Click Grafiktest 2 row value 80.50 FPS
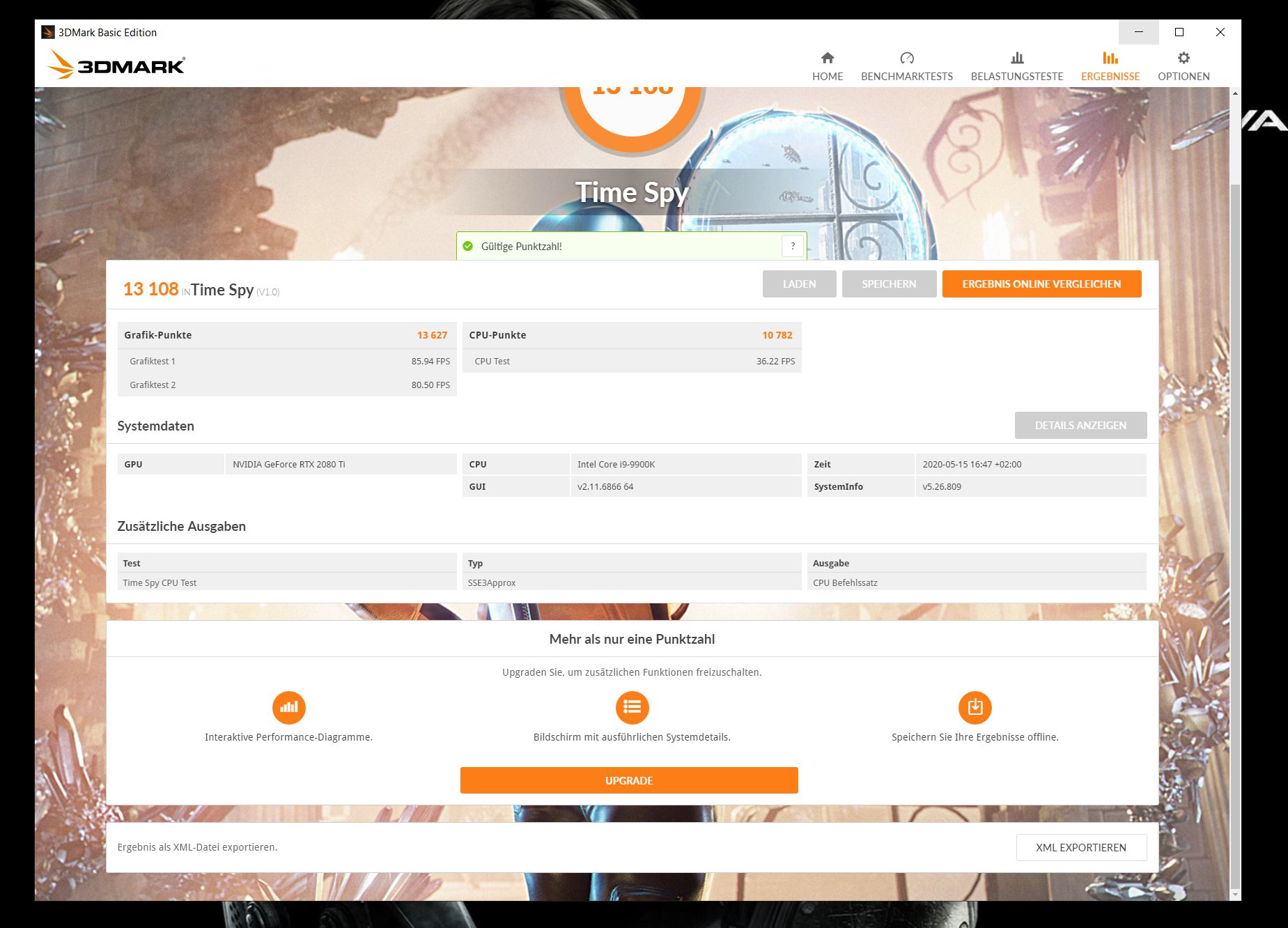The height and width of the screenshot is (928, 1288). [x=430, y=385]
